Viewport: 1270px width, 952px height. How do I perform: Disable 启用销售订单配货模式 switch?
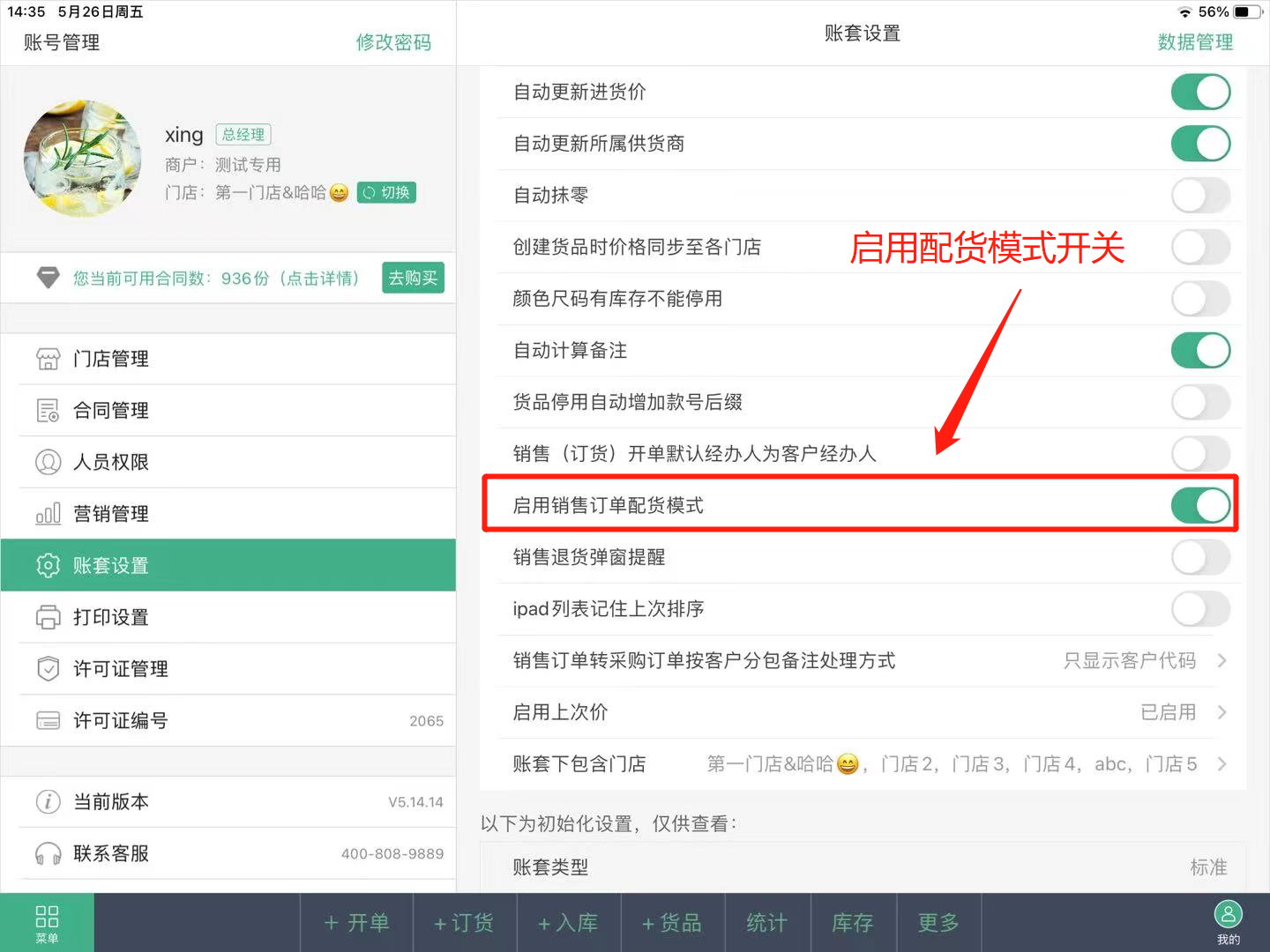[1200, 505]
